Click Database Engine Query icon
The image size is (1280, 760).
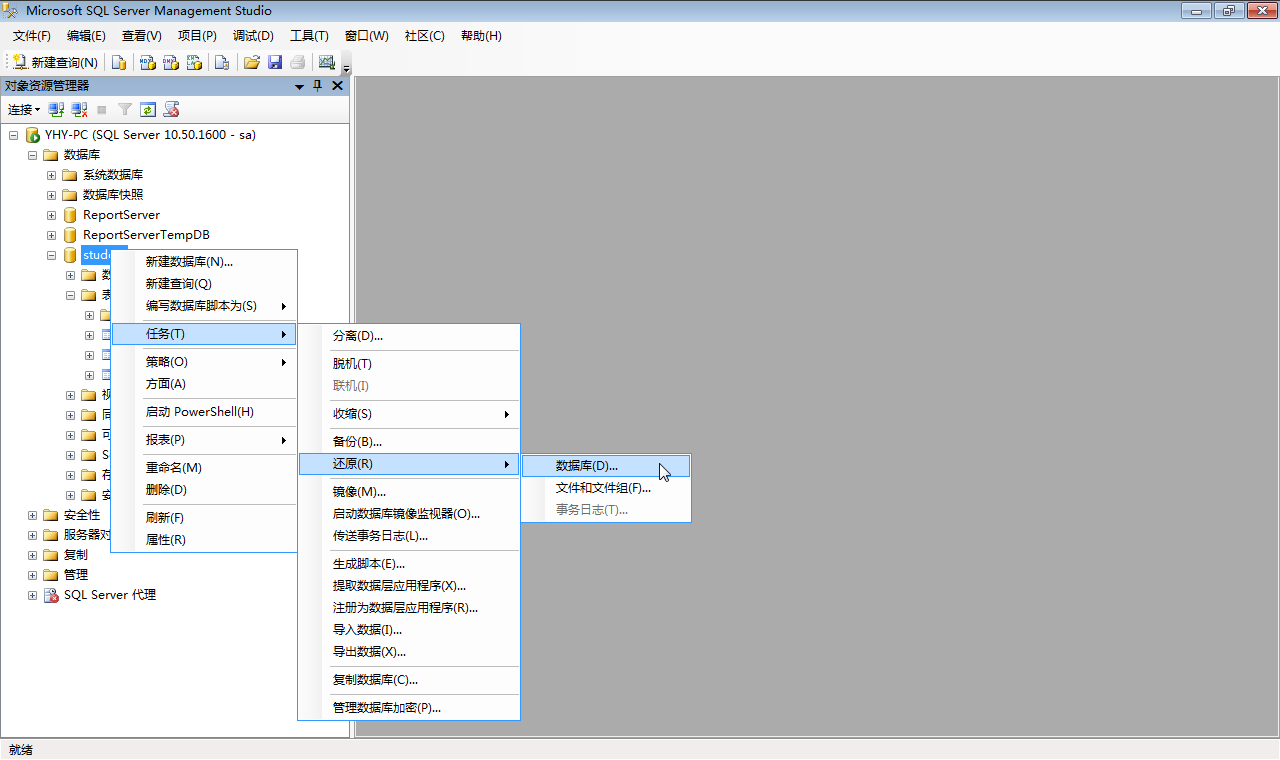tap(119, 62)
